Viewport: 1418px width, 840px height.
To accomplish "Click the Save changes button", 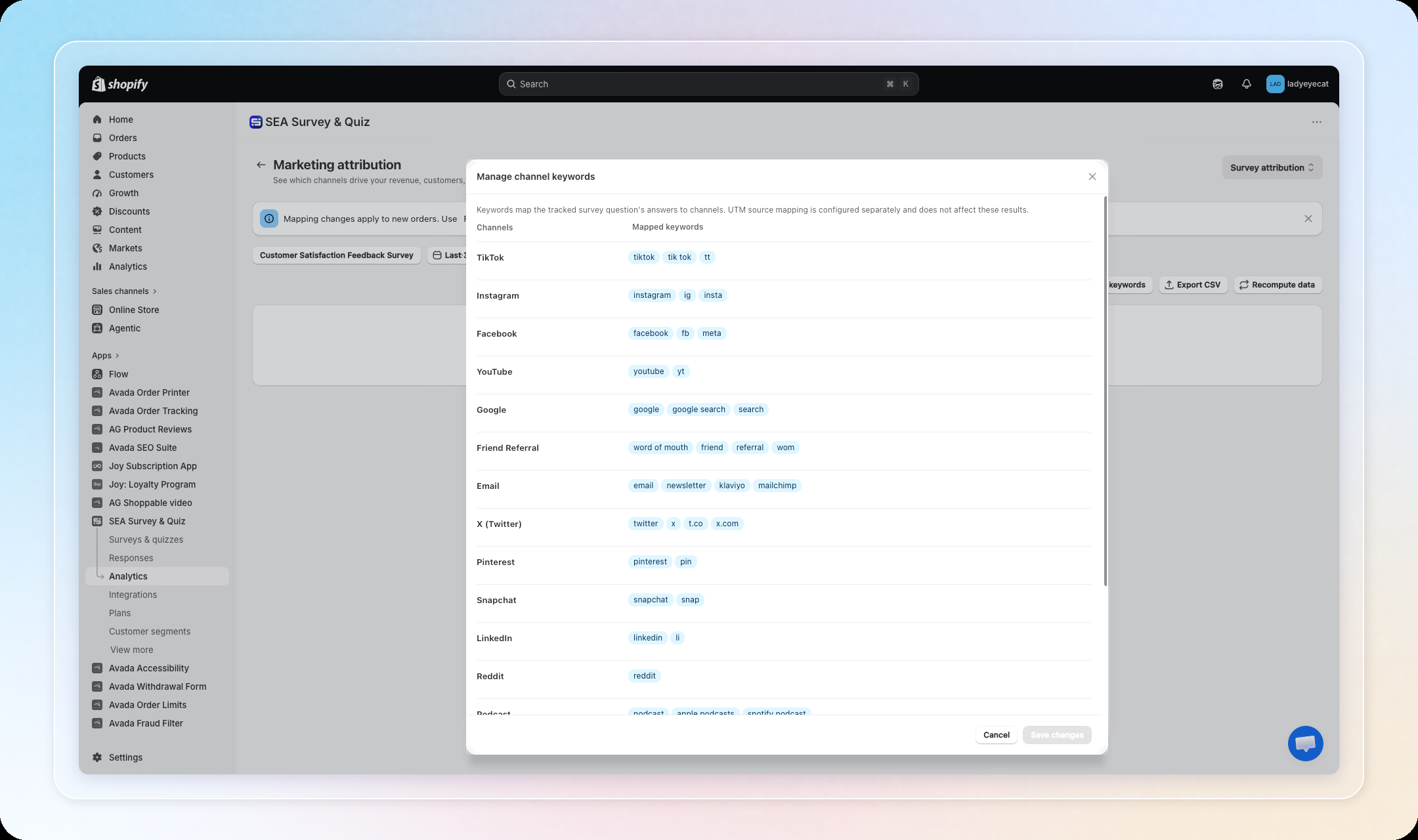I will pyautogui.click(x=1057, y=735).
